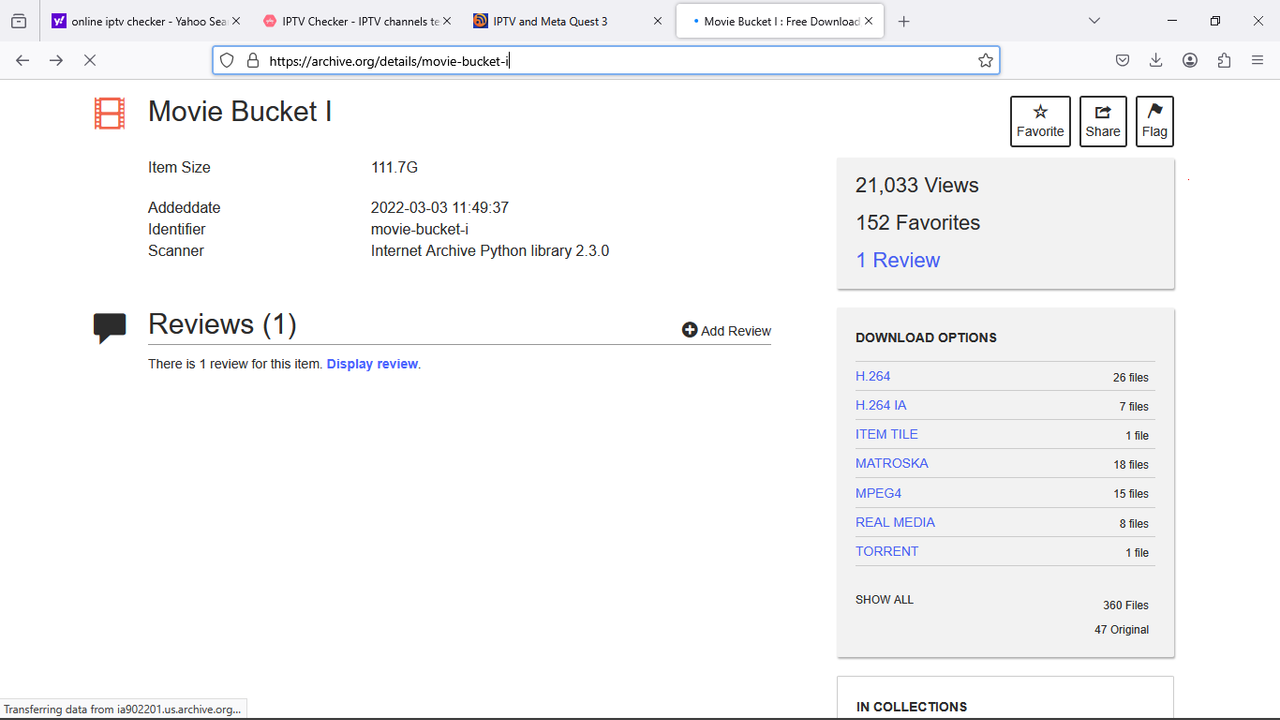The height and width of the screenshot is (720, 1280).
Task: Open the Extensions menu
Action: [x=1224, y=61]
